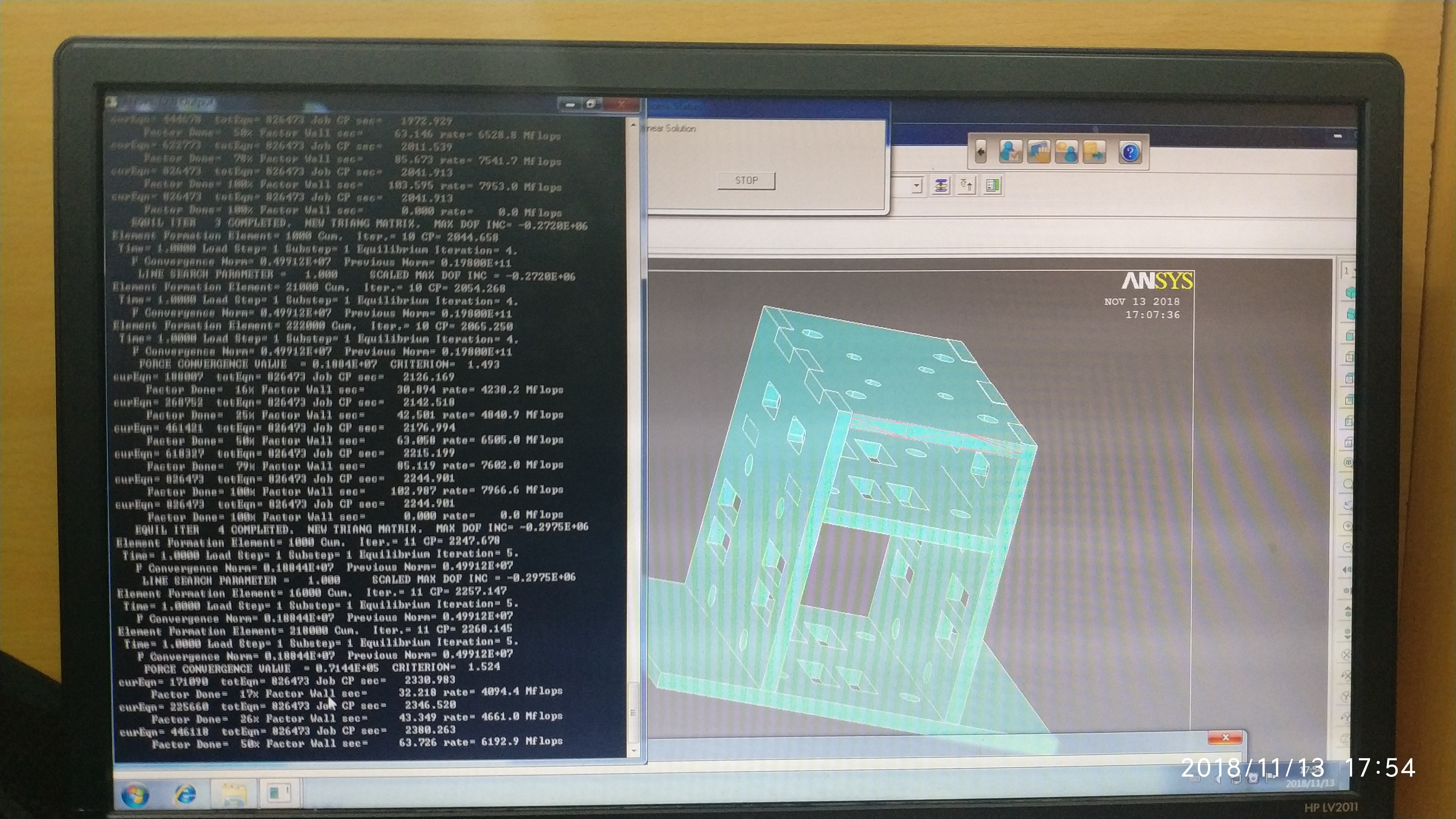The height and width of the screenshot is (819, 1456).
Task: Click the STOP button in Nonlinear Solution dialog
Action: pos(746,180)
